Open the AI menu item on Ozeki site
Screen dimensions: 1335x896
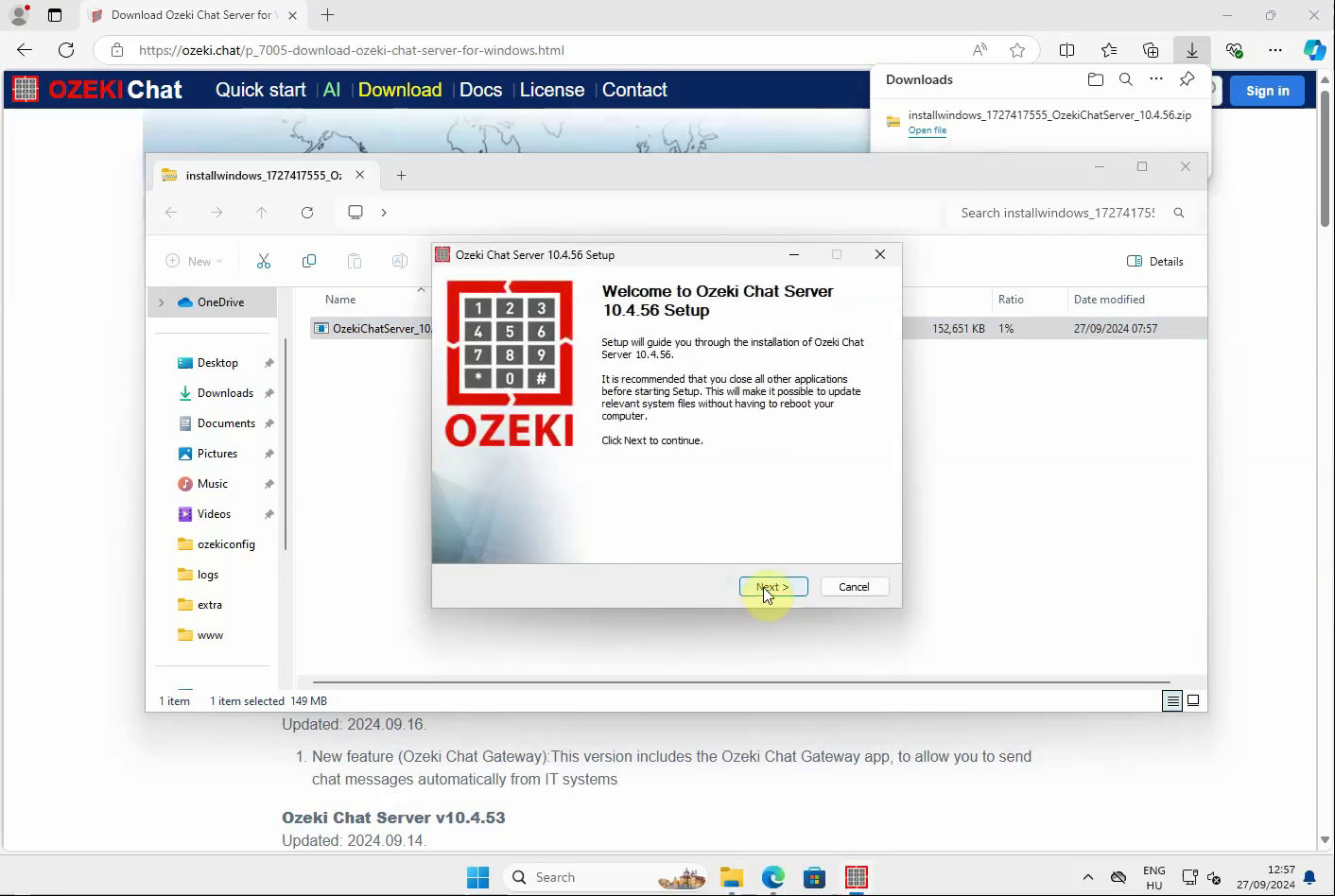332,90
